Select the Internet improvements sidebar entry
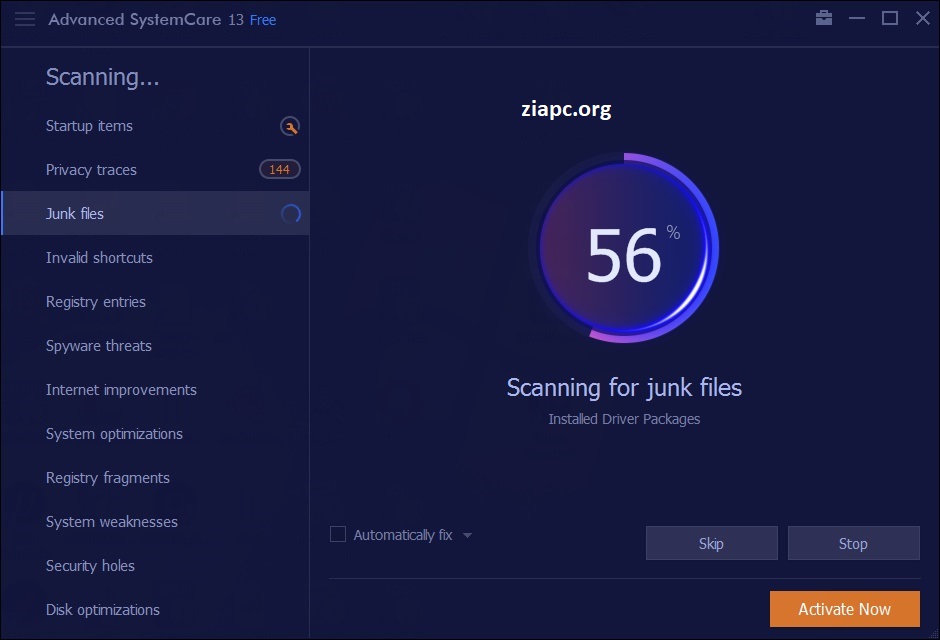 [x=121, y=390]
